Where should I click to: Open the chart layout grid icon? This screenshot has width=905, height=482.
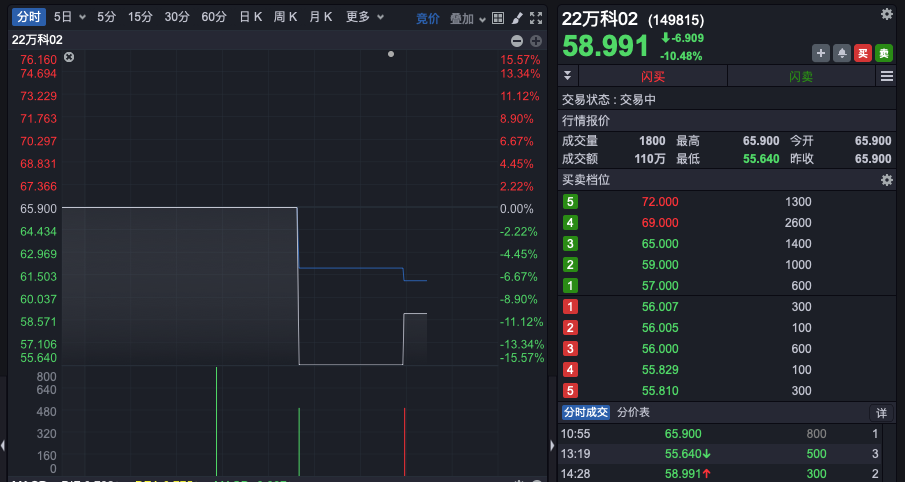498,18
